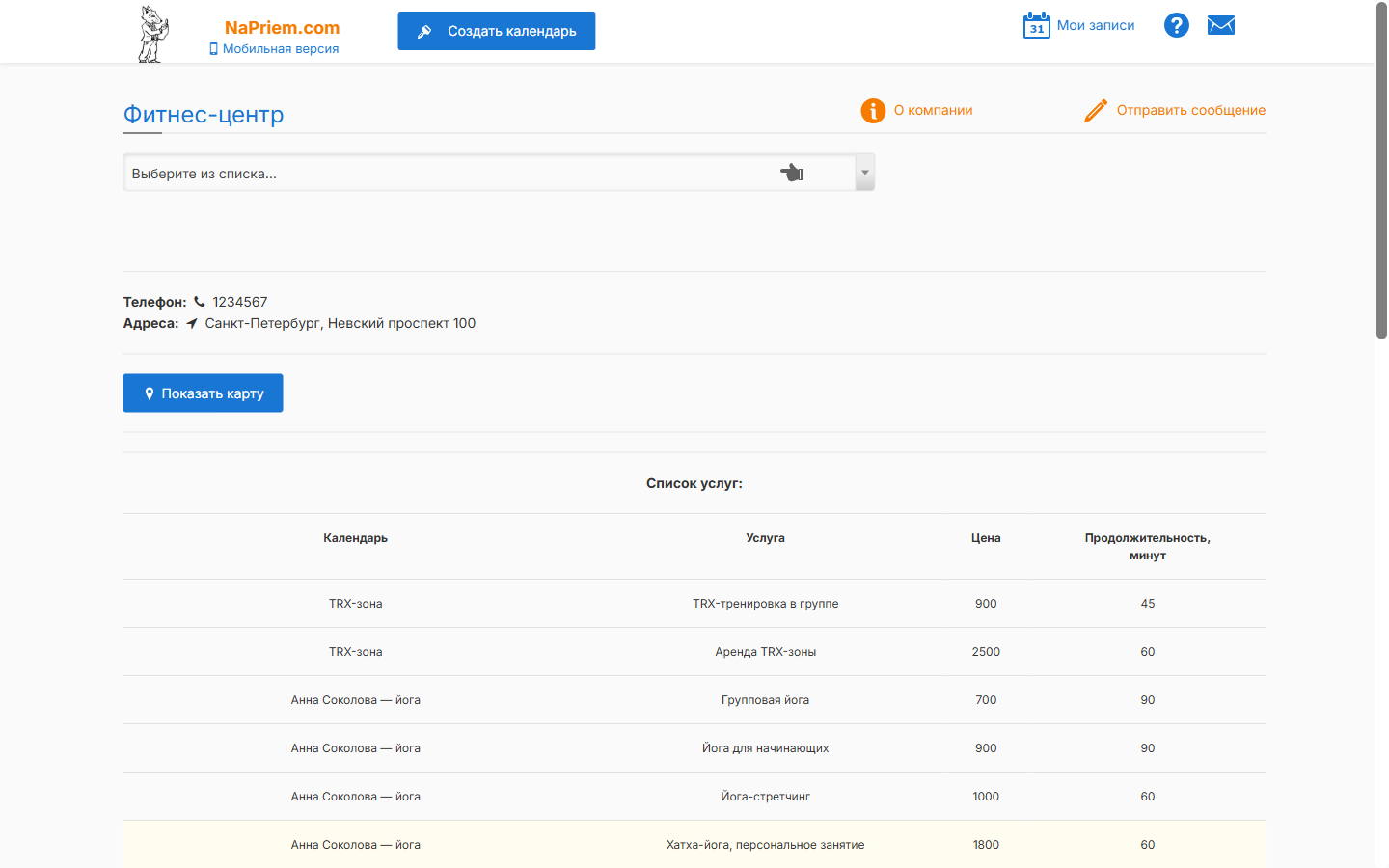Click the dropdown arrow of the selection list

click(x=865, y=173)
